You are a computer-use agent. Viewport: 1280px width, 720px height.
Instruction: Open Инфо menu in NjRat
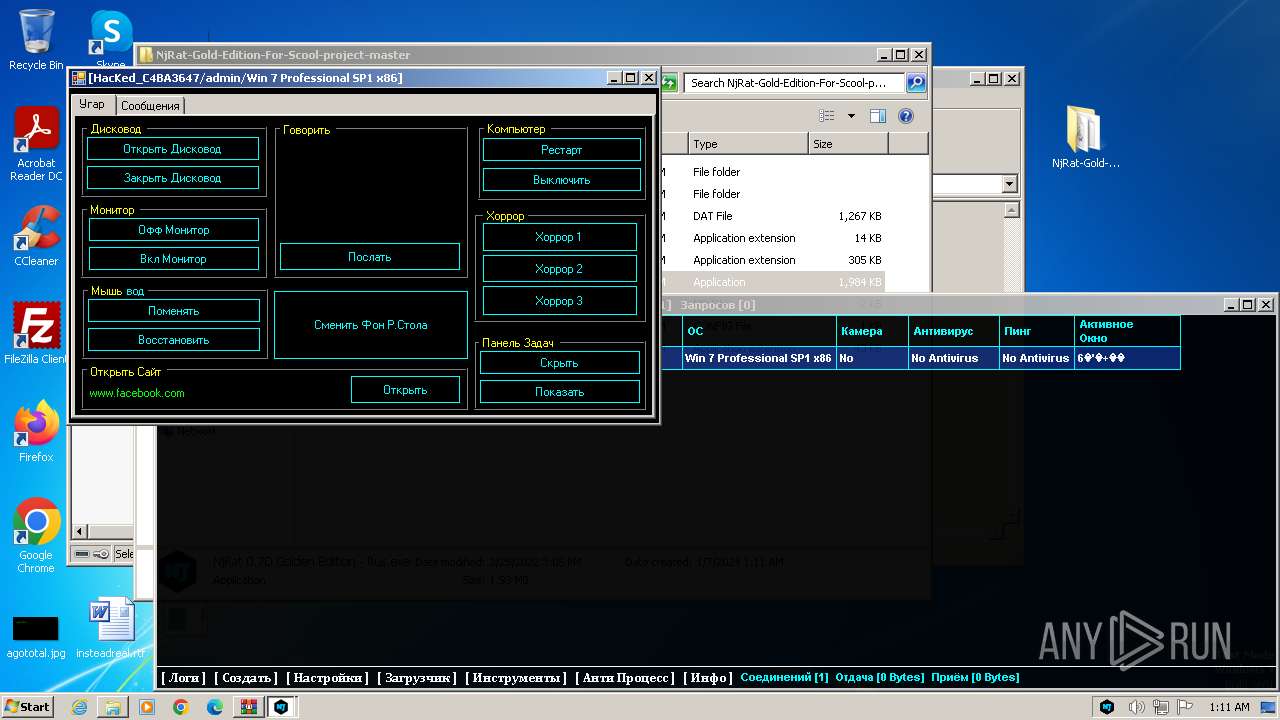[708, 677]
